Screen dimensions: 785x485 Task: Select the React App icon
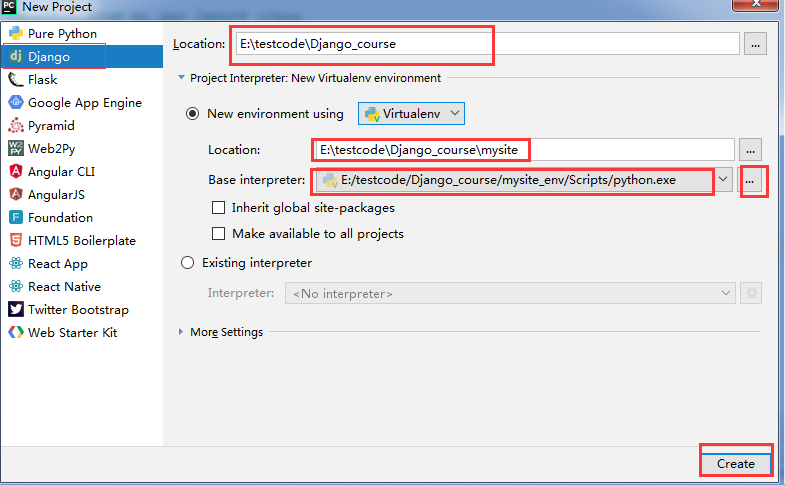16,264
